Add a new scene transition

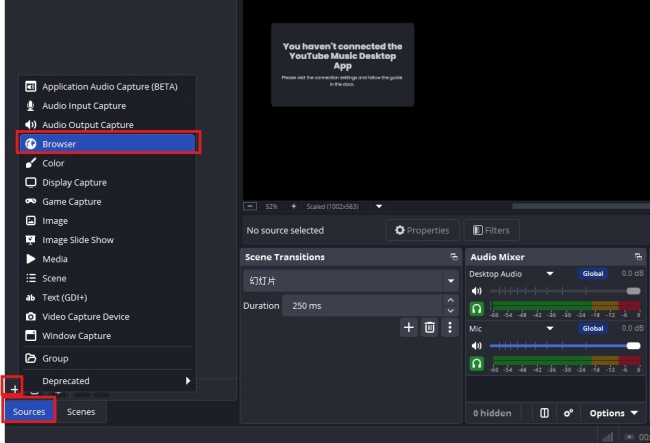tap(409, 327)
